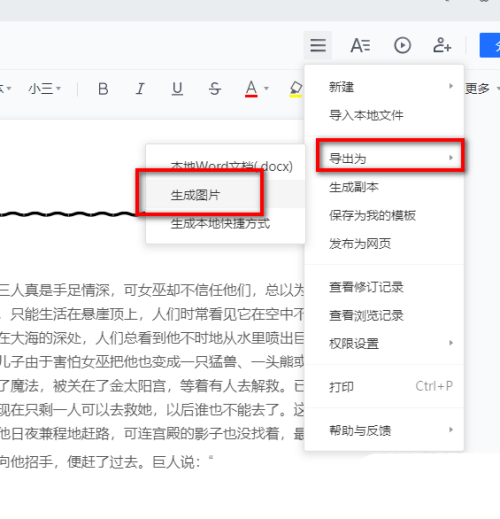Viewport: 500px width, 519px height.
Task: Toggle underline formatting
Action: pyautogui.click(x=177, y=89)
